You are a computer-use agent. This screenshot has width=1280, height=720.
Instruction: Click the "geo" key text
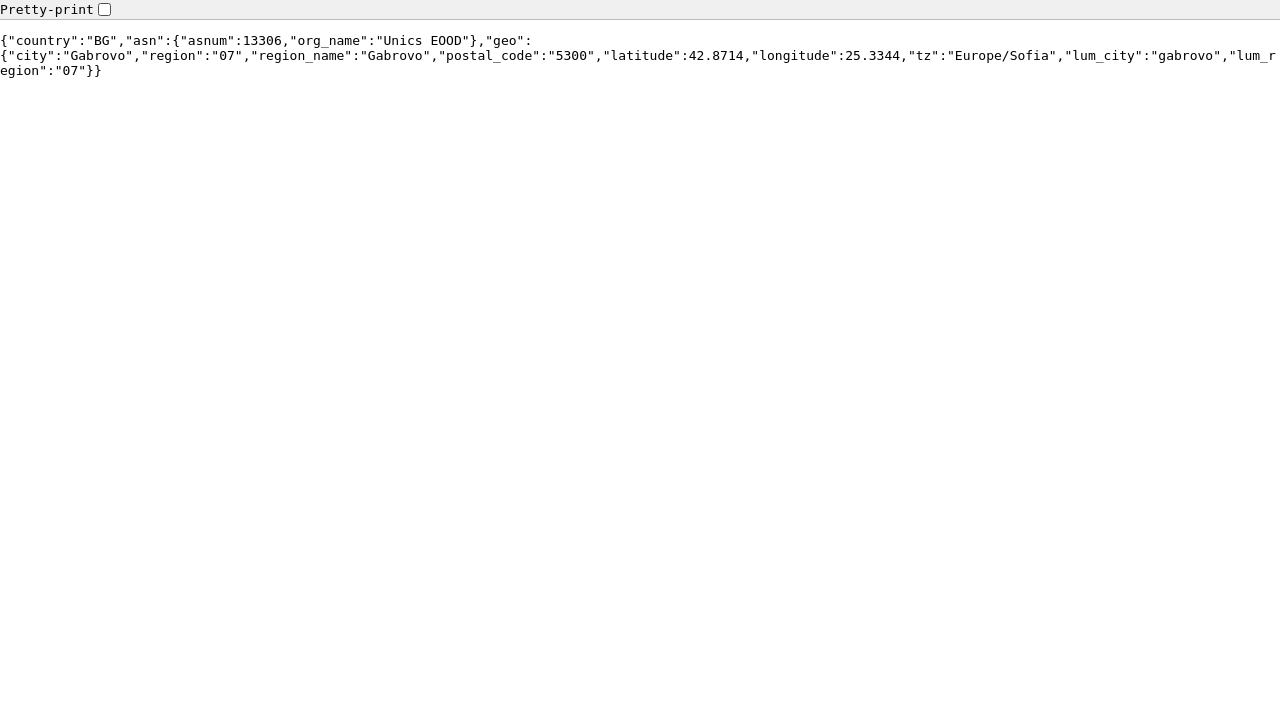pos(504,41)
